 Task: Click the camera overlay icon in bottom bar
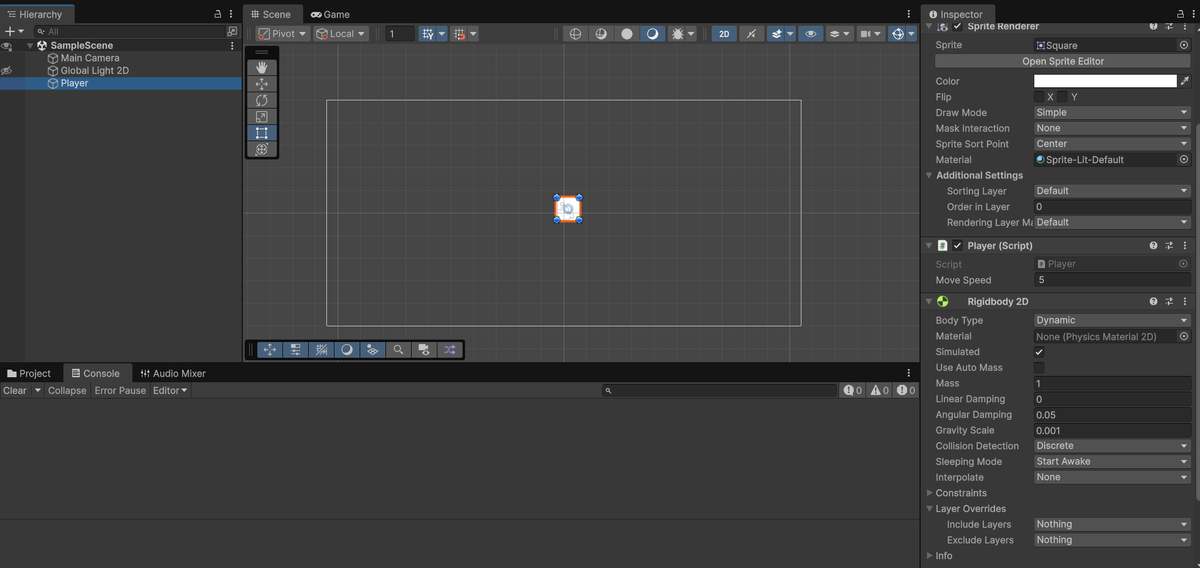[x=424, y=350]
